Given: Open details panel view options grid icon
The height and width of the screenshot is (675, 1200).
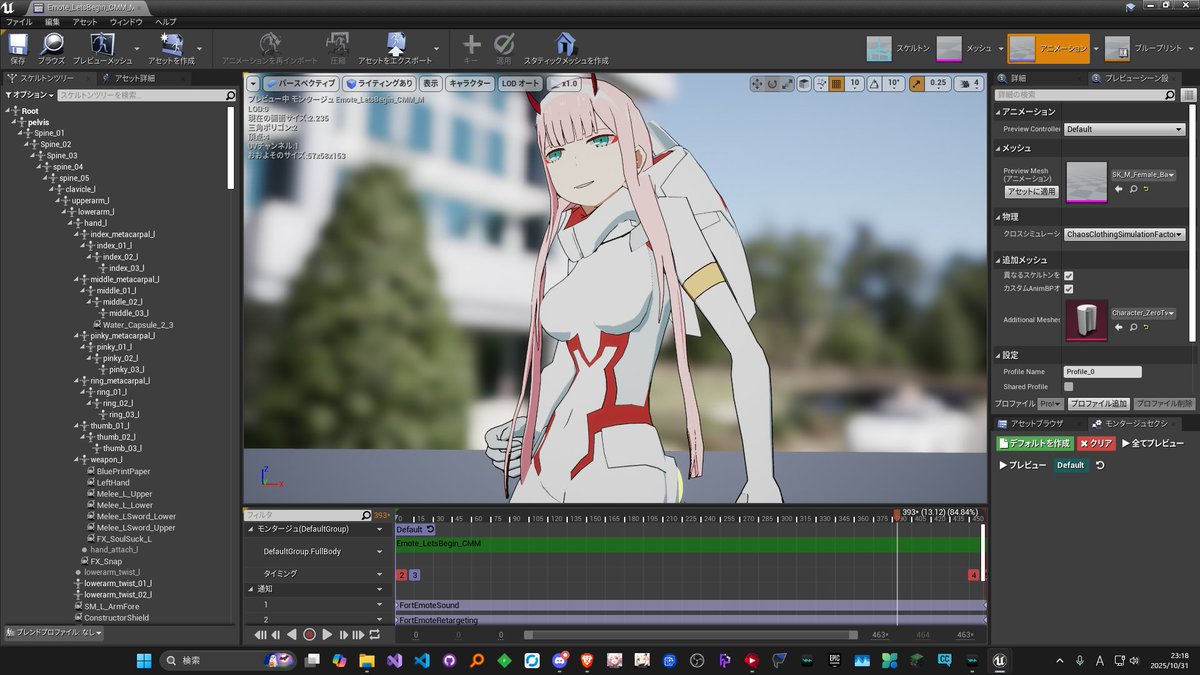Looking at the screenshot, I should 1188,96.
